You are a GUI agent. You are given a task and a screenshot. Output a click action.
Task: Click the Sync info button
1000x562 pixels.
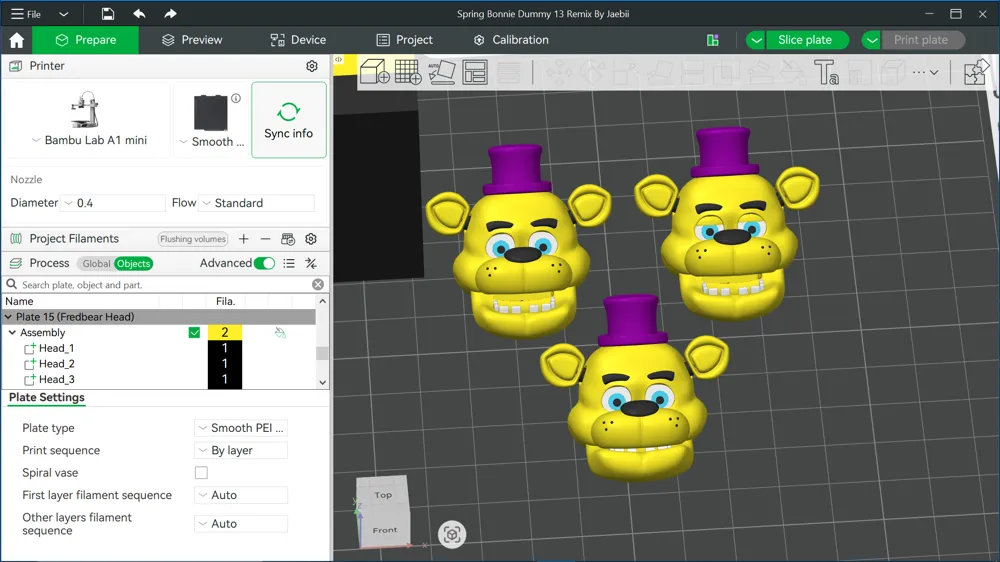pyautogui.click(x=289, y=120)
